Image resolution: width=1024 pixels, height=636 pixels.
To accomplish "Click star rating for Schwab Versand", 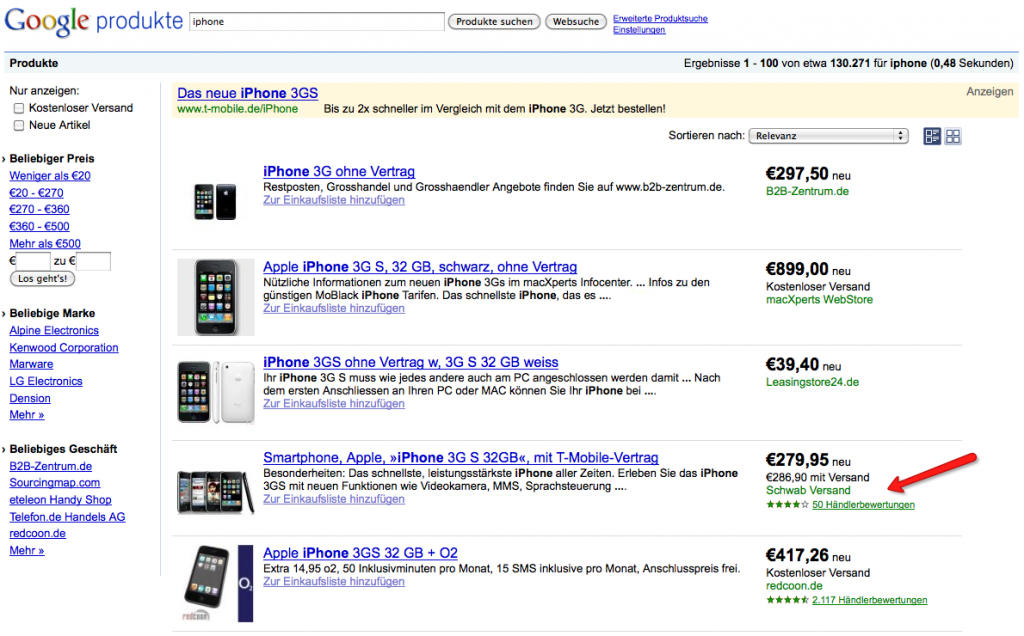I will tap(788, 505).
